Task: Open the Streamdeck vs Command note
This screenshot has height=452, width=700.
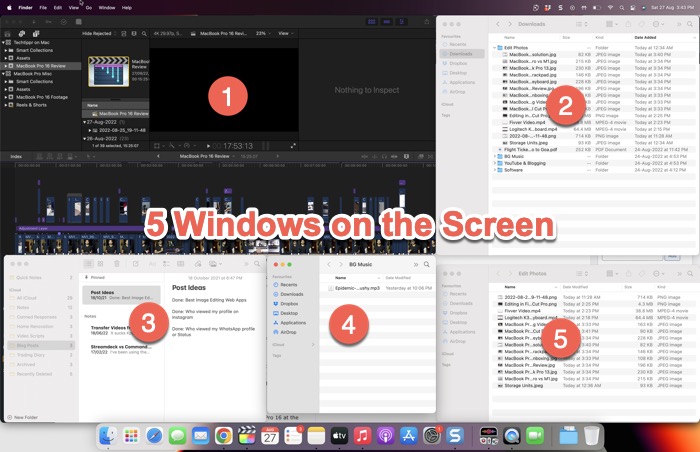Action: [121, 349]
